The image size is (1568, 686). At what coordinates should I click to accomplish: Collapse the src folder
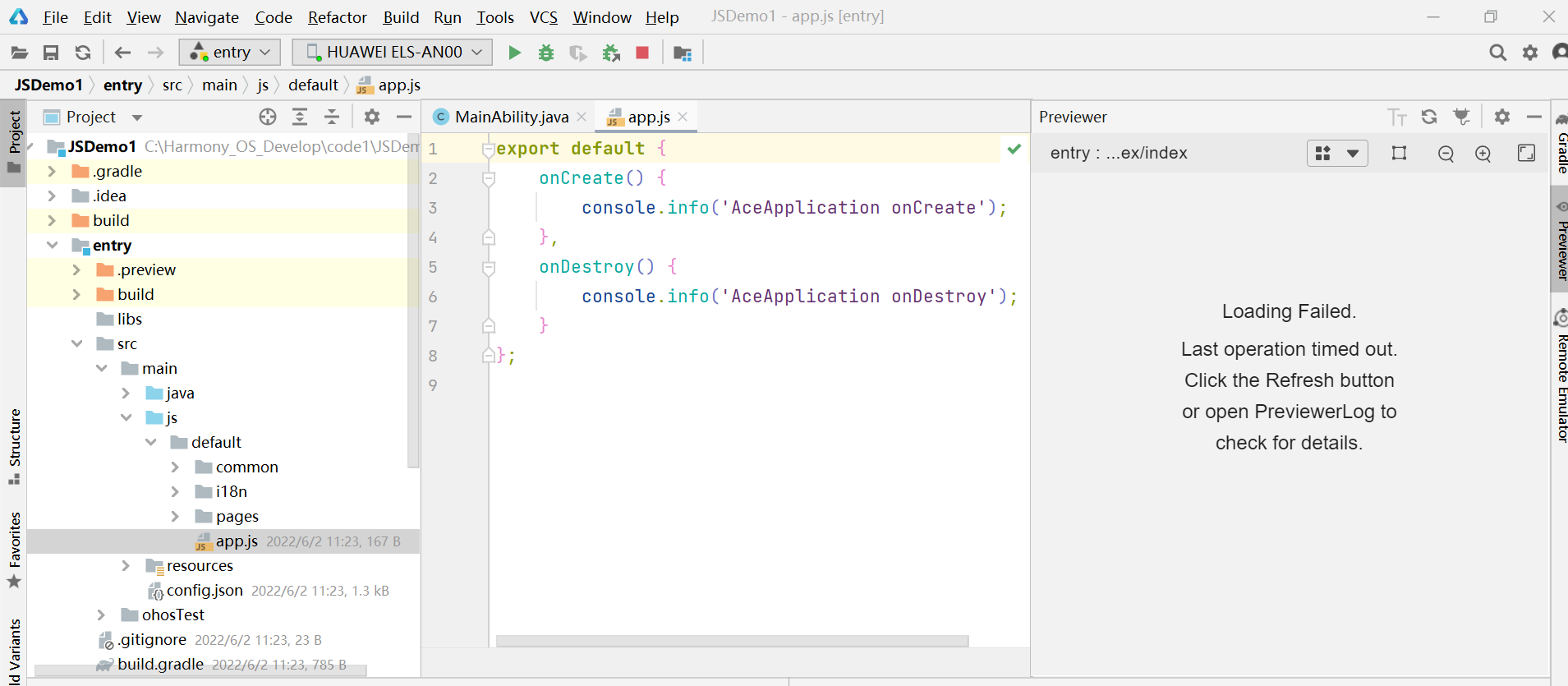tap(76, 343)
